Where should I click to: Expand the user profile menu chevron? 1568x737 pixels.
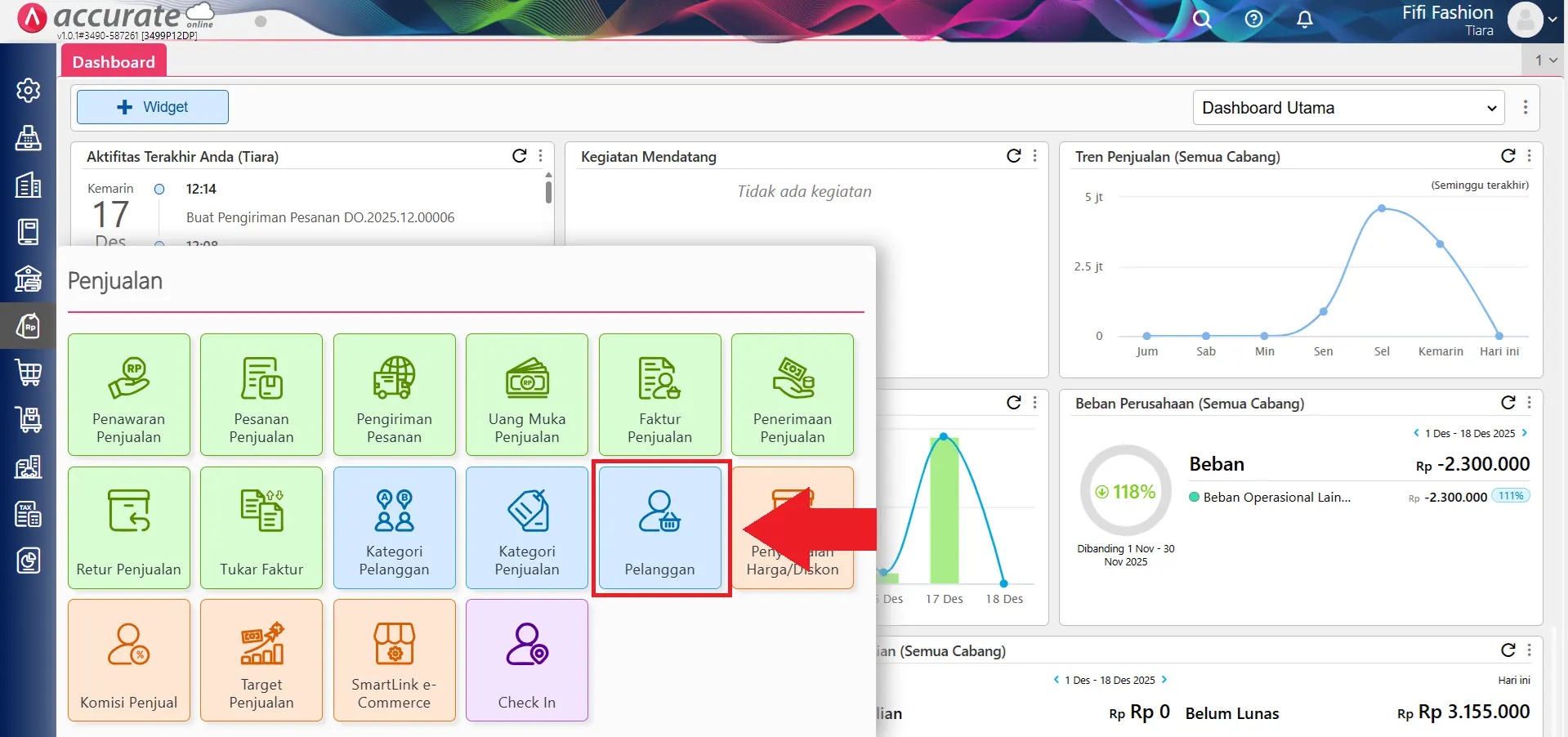(1552, 20)
